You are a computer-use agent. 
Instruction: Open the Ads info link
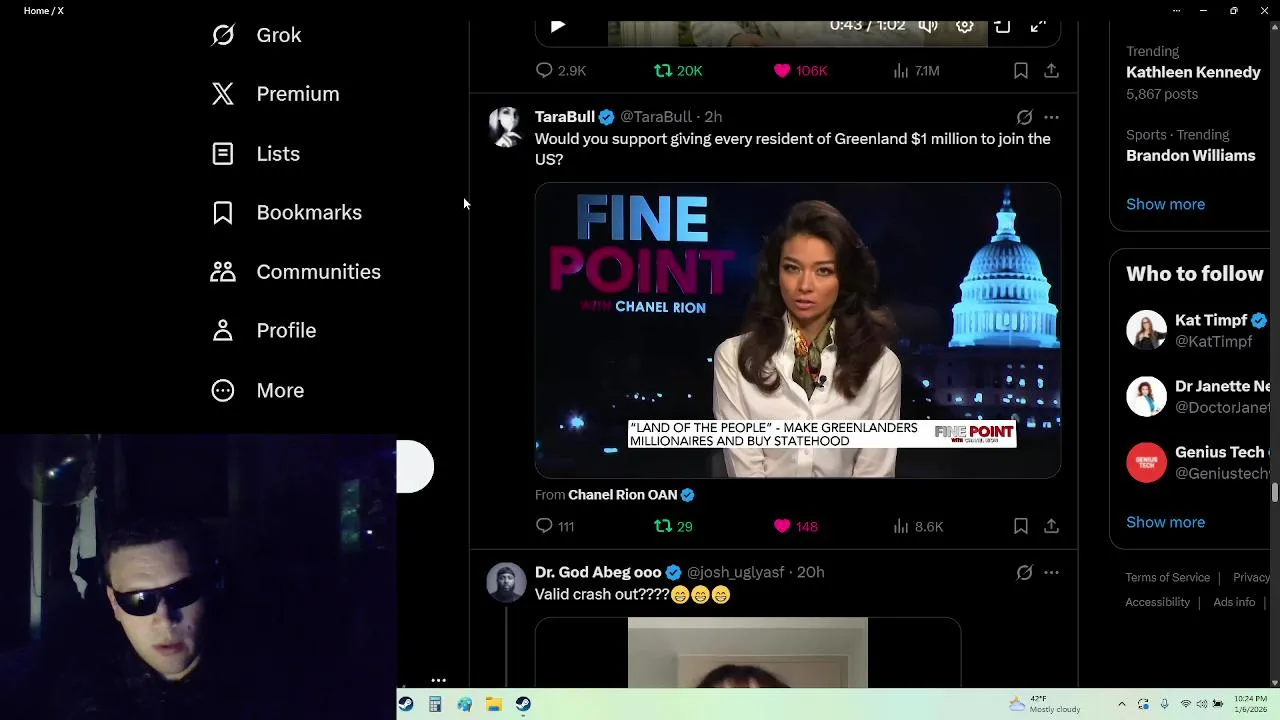[1234, 603]
